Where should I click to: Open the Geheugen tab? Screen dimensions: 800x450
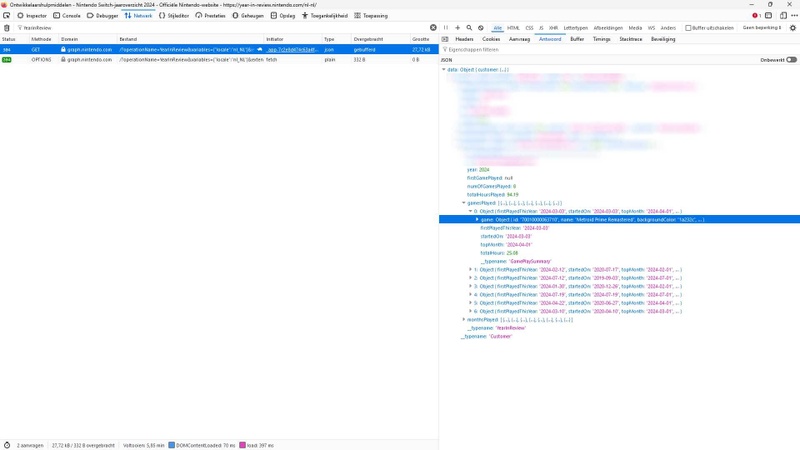coord(248,16)
